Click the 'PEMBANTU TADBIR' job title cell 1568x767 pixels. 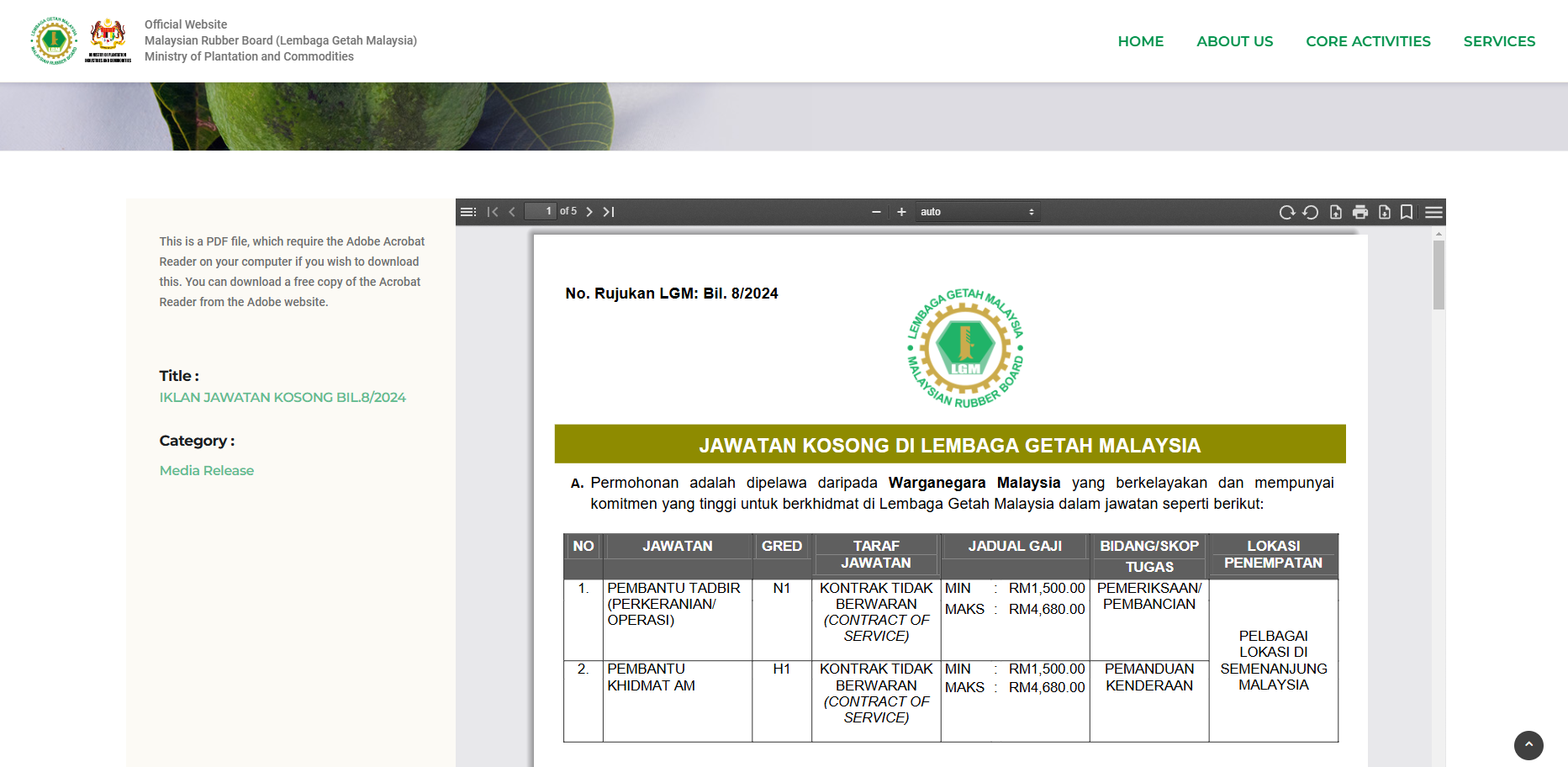[x=678, y=619]
